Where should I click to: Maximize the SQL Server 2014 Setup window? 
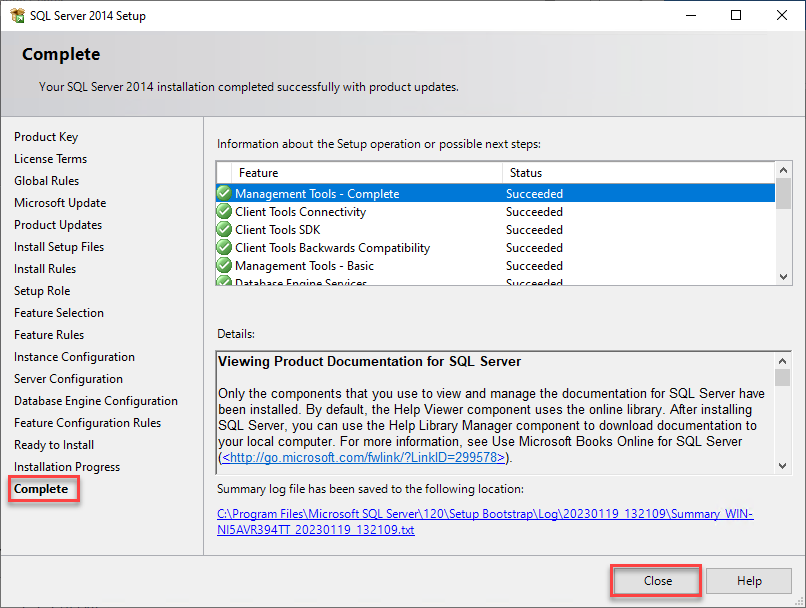(736, 15)
